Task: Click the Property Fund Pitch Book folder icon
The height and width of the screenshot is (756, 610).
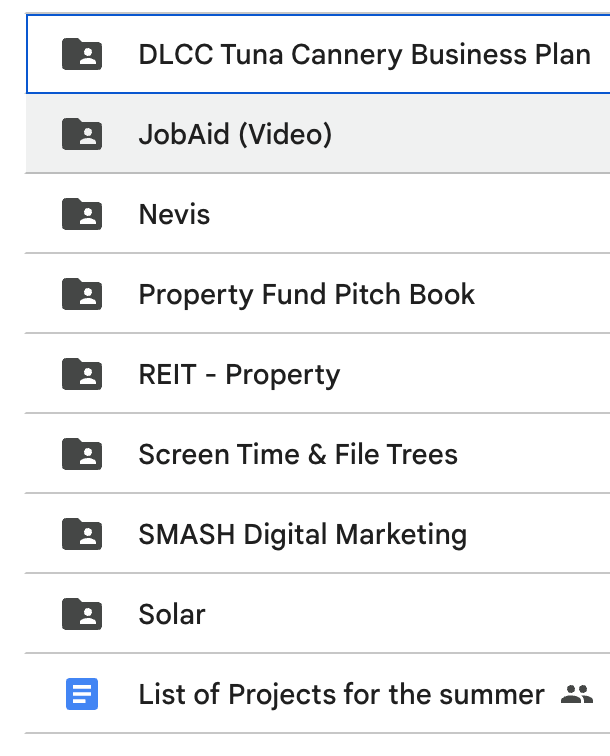Action: [x=82, y=294]
